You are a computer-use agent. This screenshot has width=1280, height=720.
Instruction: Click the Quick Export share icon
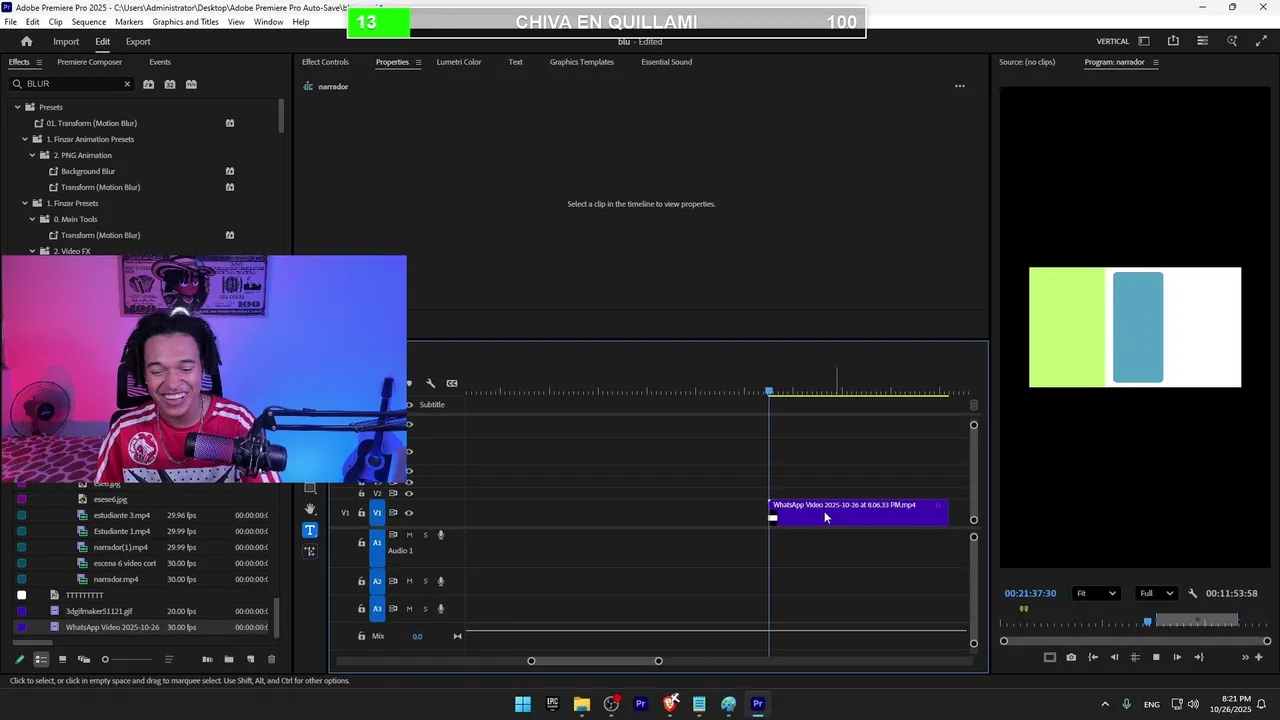click(1173, 41)
